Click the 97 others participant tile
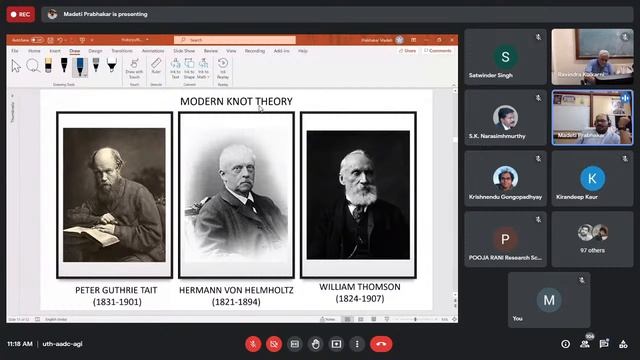640x360 pixels. [592, 239]
